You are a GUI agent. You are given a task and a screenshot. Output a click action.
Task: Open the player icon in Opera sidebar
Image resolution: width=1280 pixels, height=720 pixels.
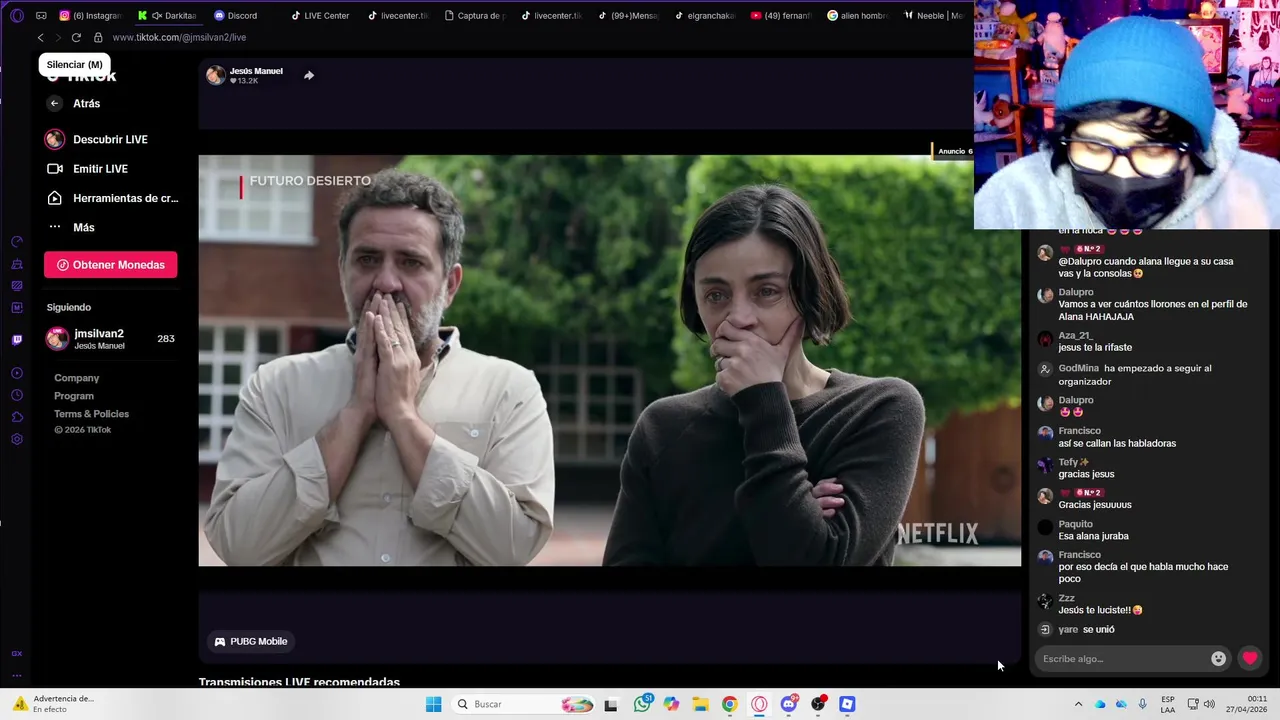17,374
